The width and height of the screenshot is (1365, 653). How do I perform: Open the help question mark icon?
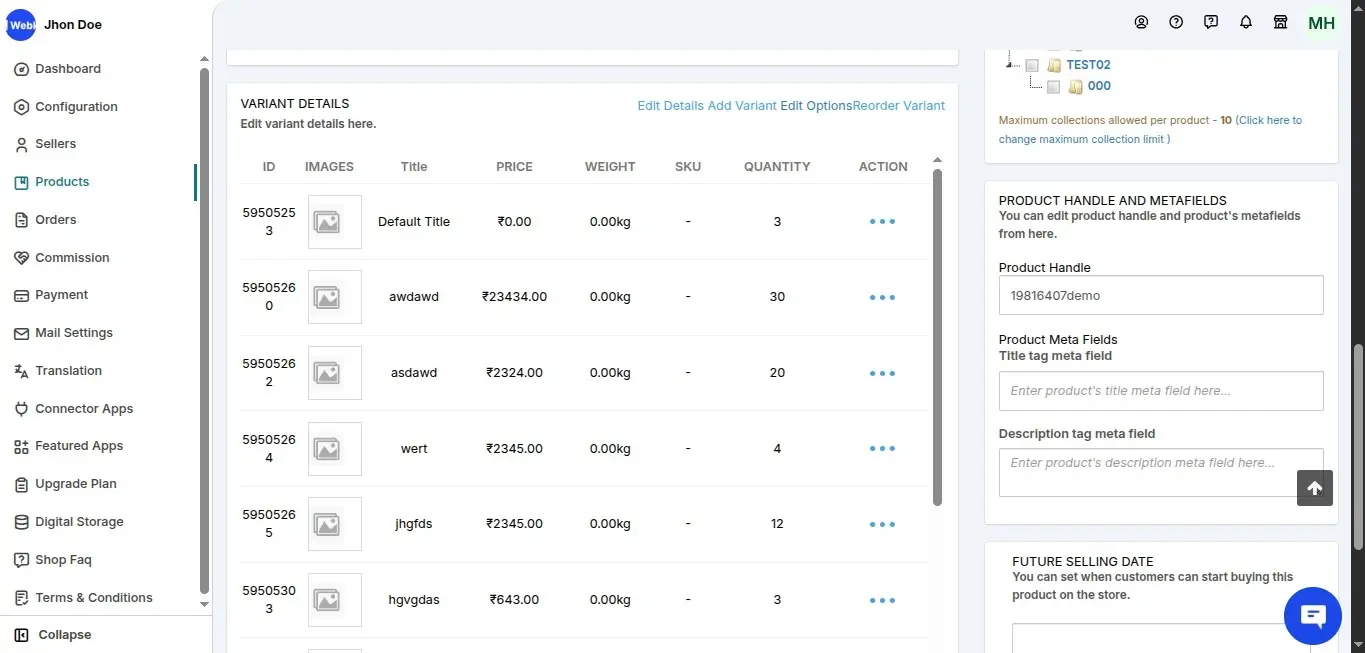pyautogui.click(x=1176, y=22)
